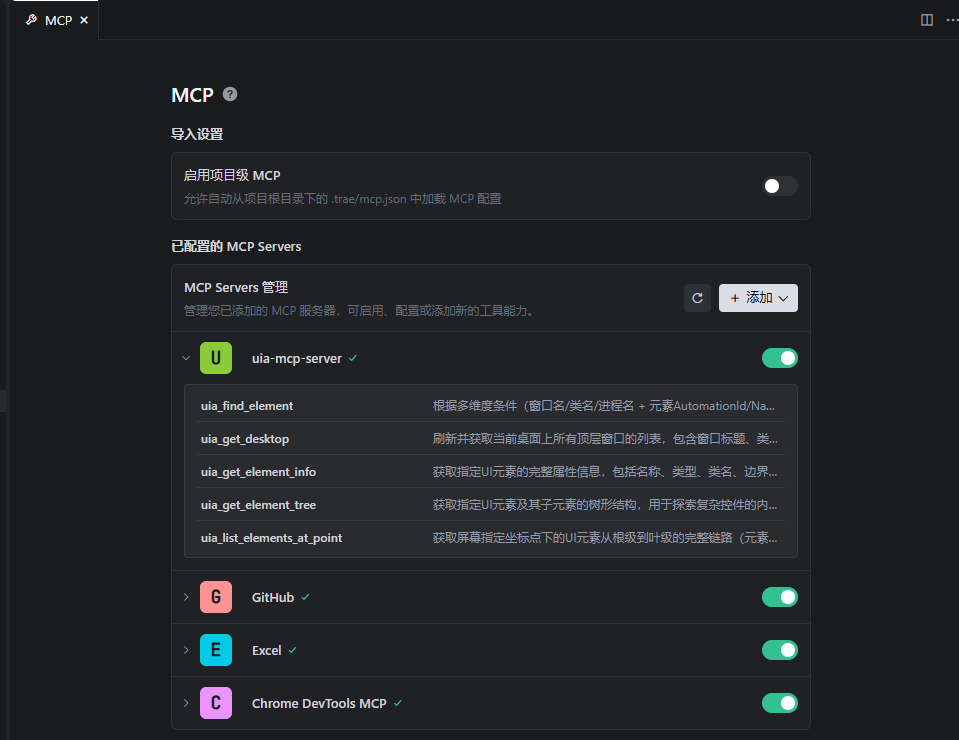
Task: Click the uia_list_elements_at_point tool row
Action: pyautogui.click(x=491, y=538)
